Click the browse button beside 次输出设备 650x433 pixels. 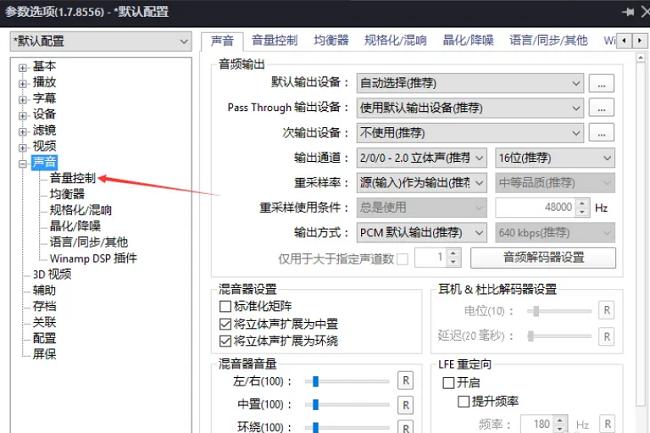pyautogui.click(x=600, y=133)
